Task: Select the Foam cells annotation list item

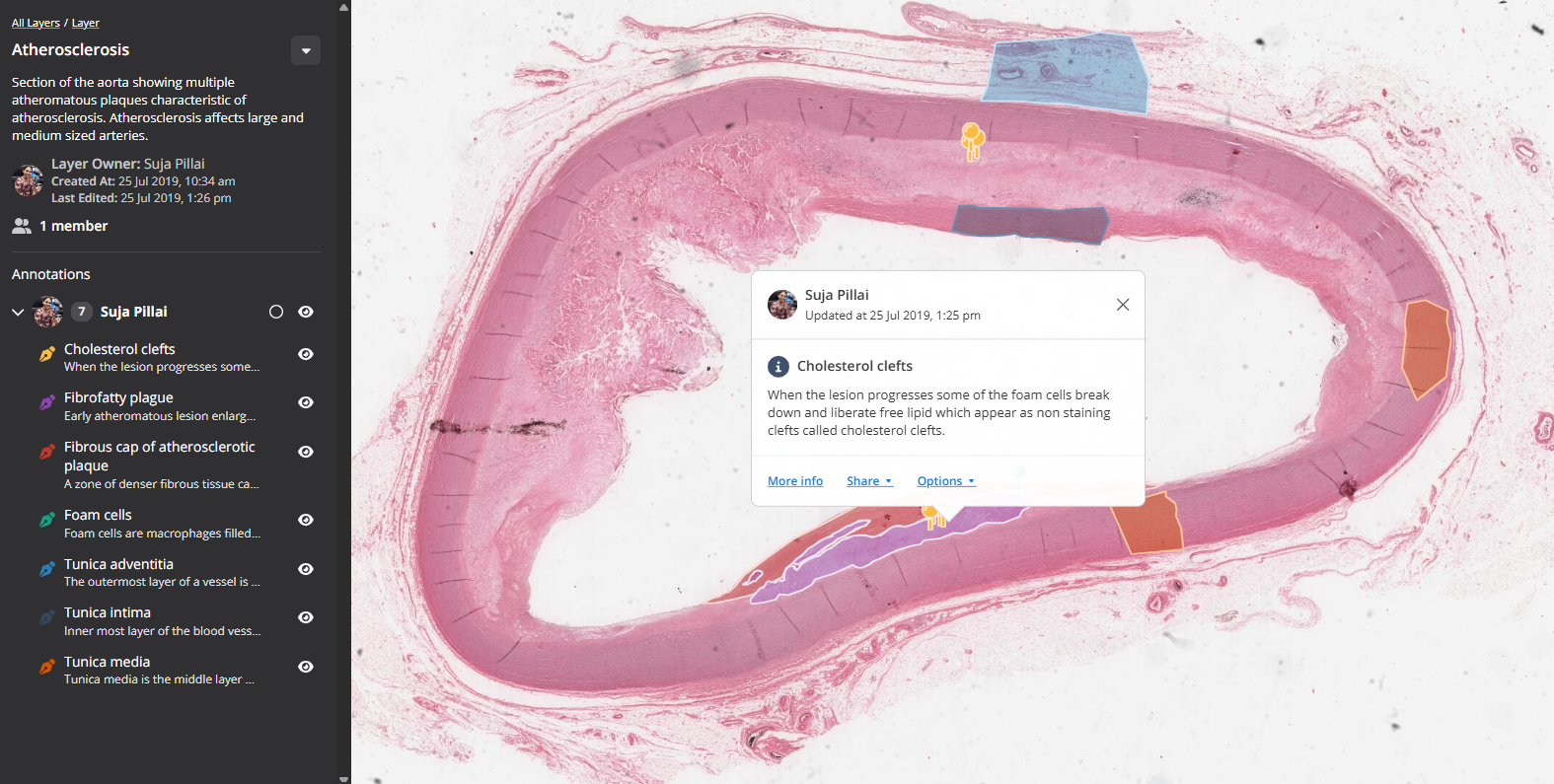Action: pyautogui.click(x=163, y=524)
